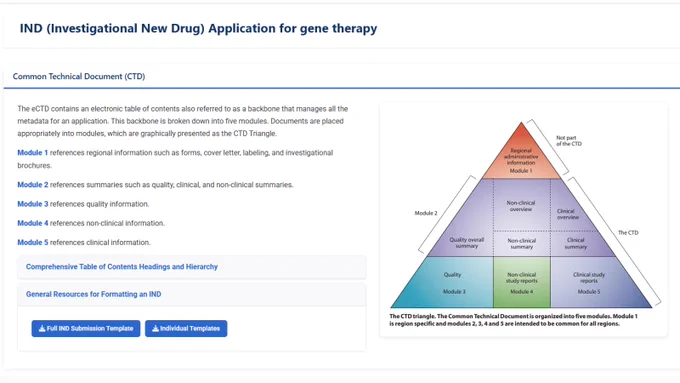
Task: Click the Quality Module 3 block in diagram
Action: [x=453, y=282]
